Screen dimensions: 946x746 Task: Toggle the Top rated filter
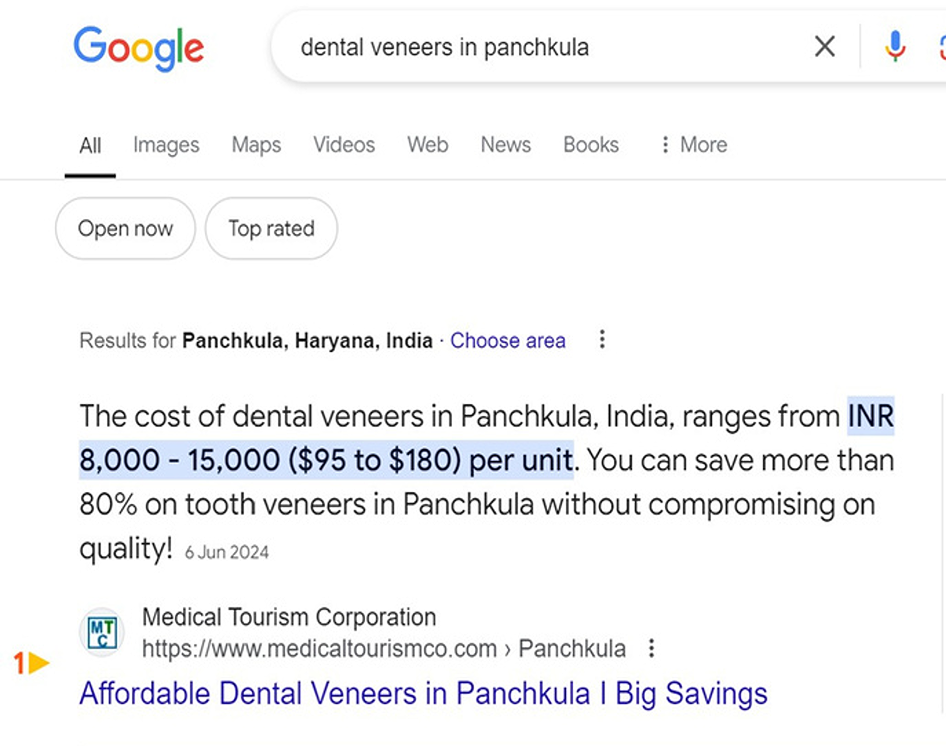point(271,229)
